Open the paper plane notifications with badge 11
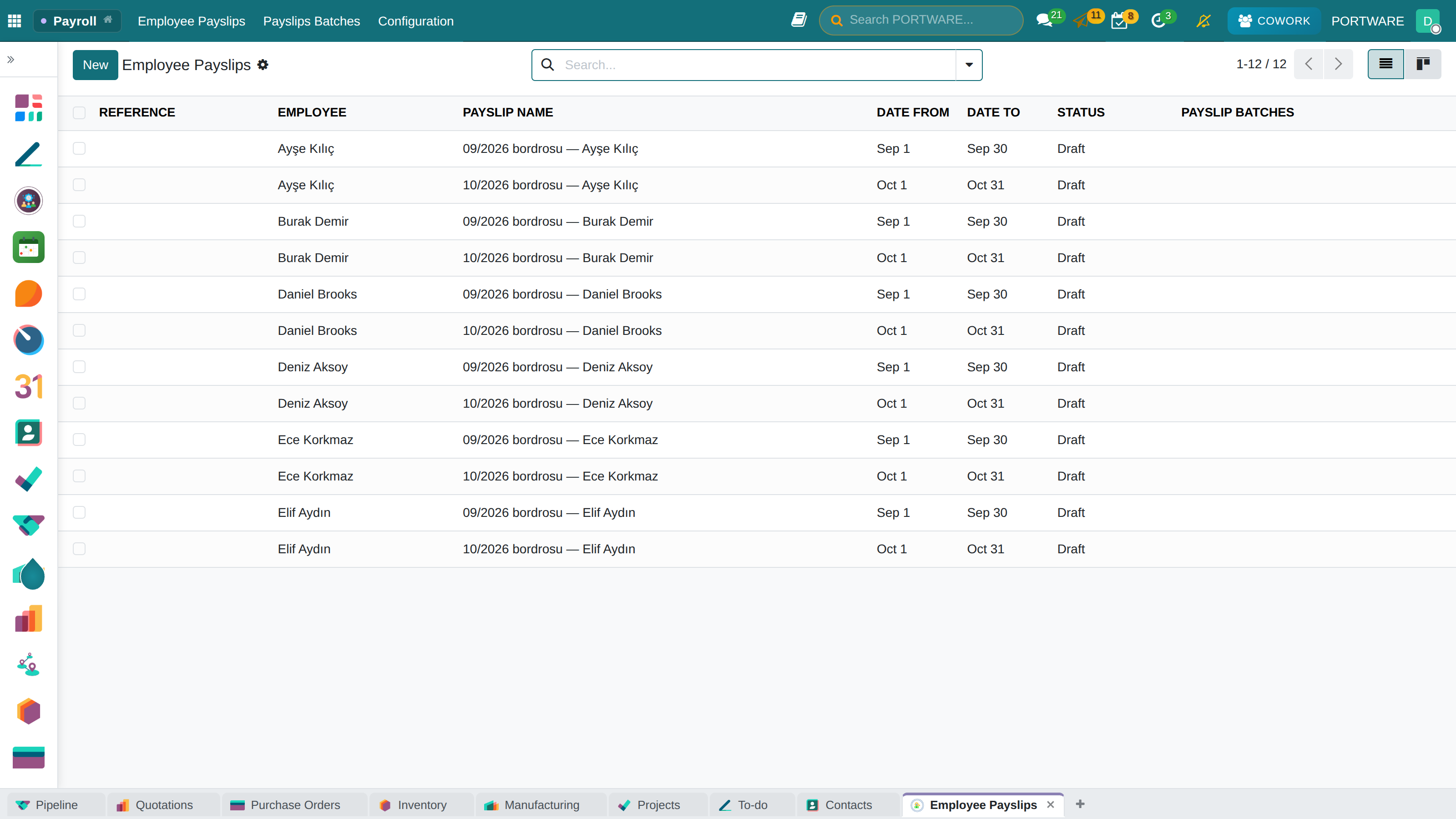The width and height of the screenshot is (1456, 819). (1088, 20)
